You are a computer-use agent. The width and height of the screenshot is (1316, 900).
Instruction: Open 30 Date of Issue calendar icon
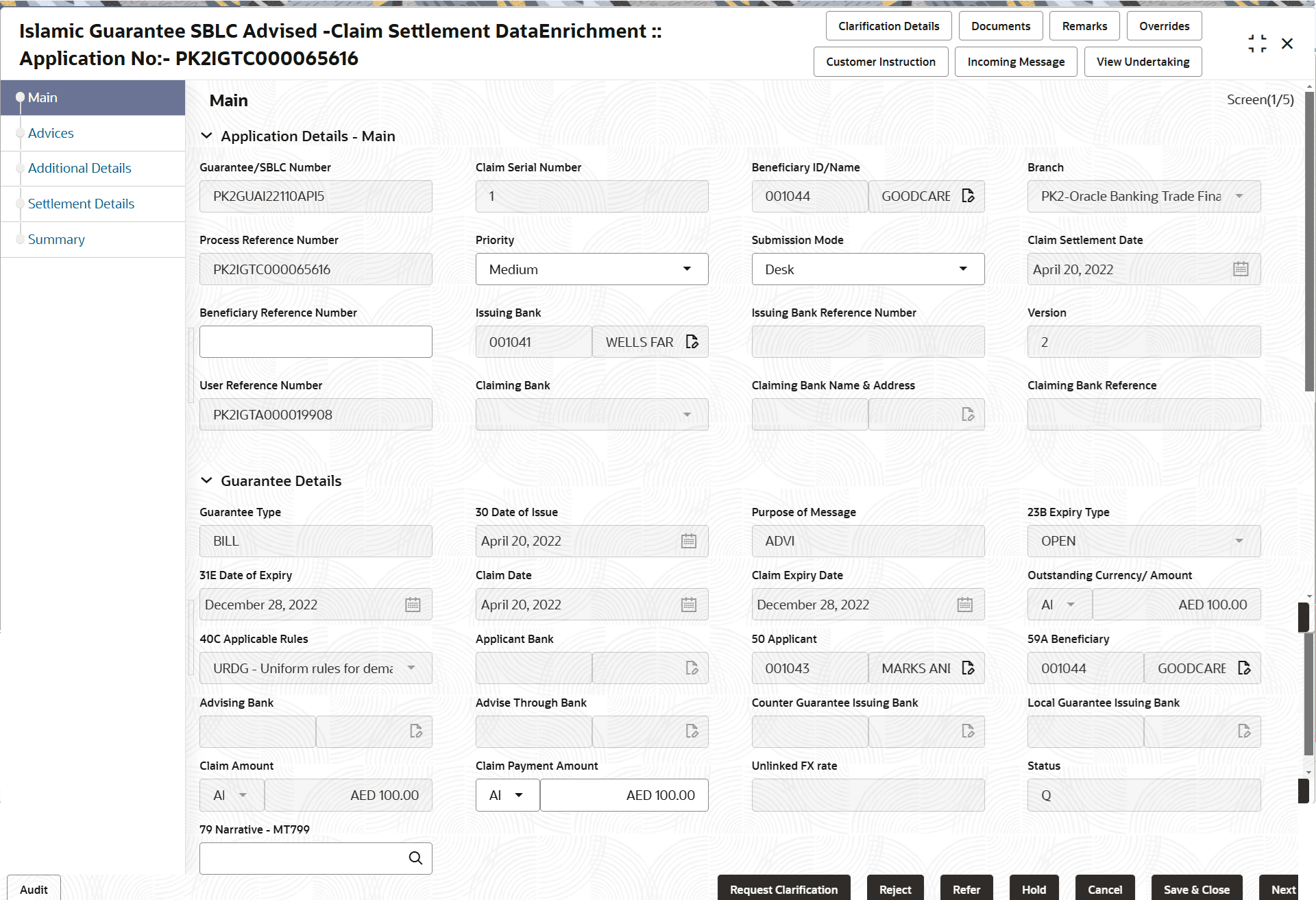689,542
